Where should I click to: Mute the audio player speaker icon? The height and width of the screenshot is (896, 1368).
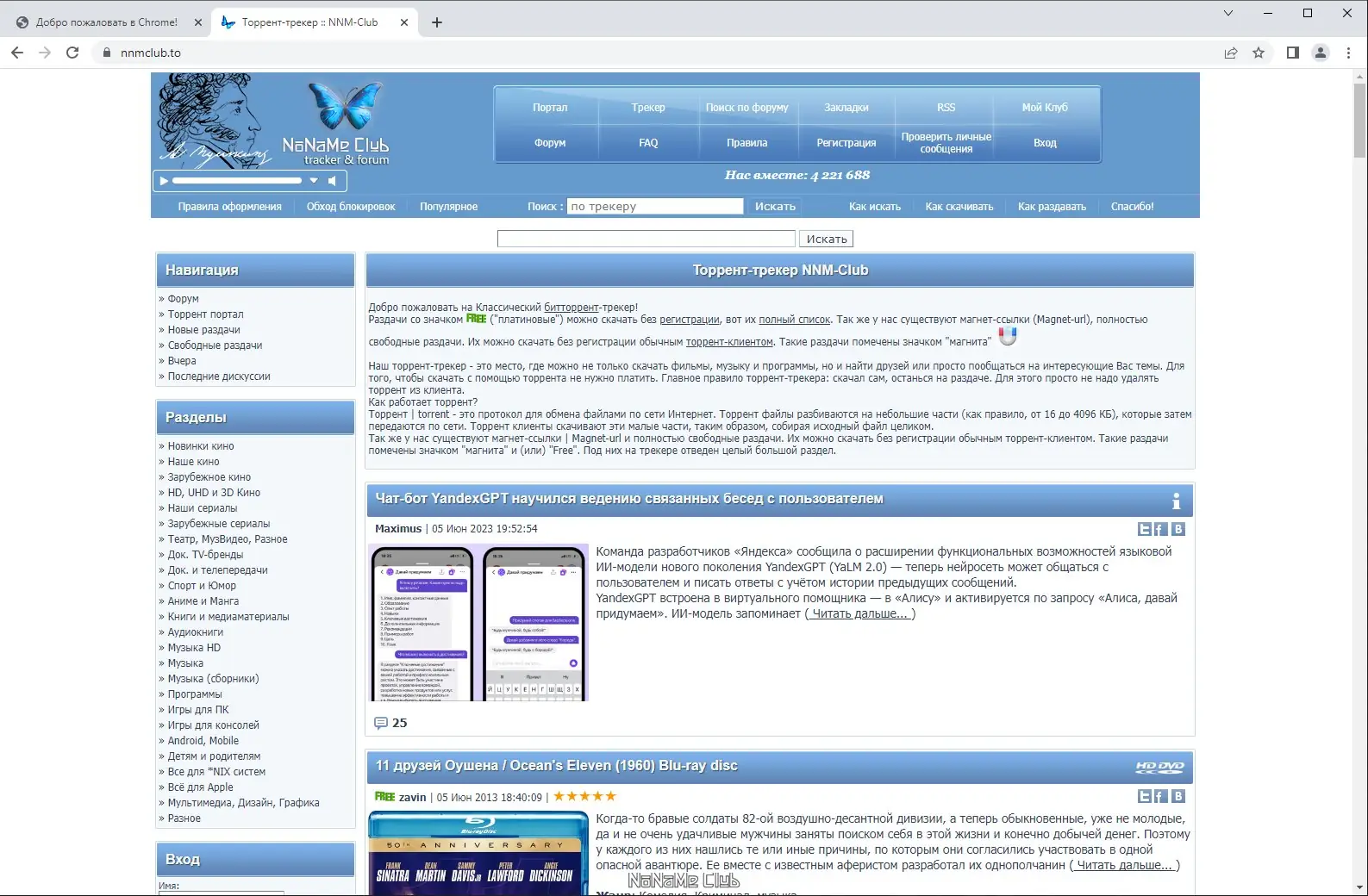tap(332, 181)
